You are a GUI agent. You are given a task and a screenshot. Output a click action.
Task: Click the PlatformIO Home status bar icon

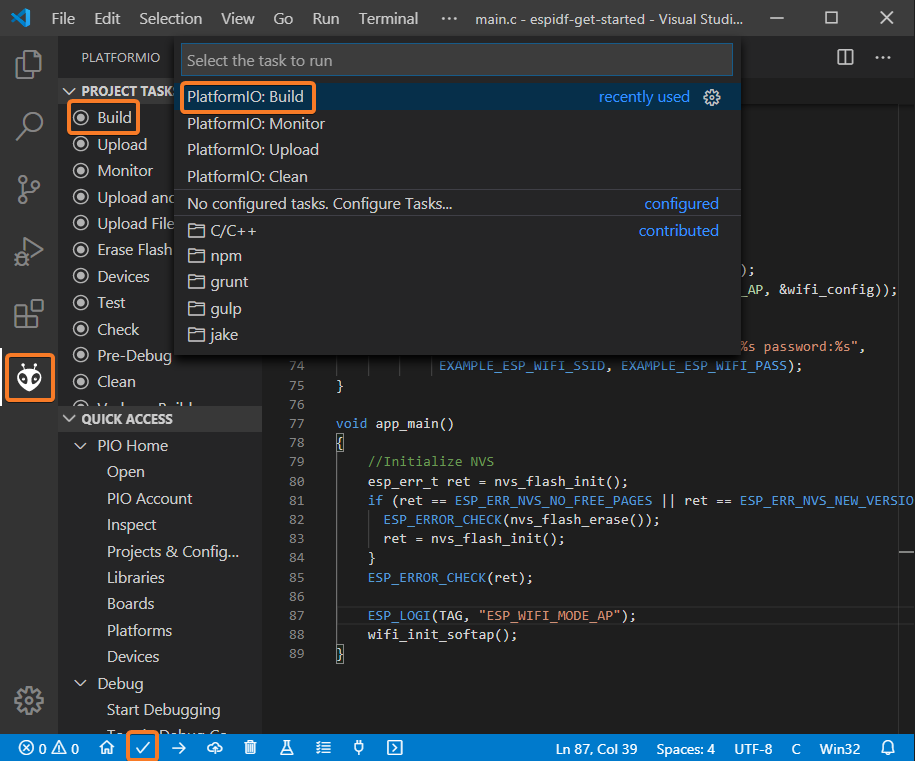[x=107, y=748]
